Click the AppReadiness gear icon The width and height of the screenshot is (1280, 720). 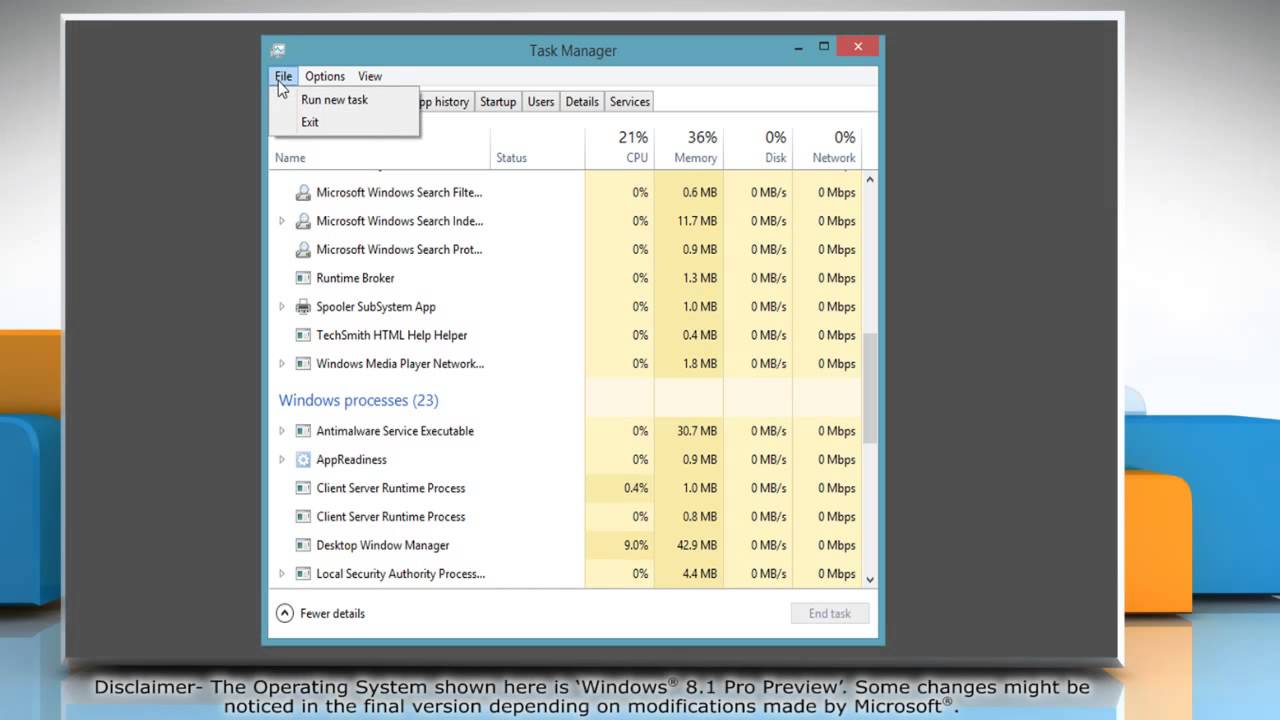coord(303,460)
